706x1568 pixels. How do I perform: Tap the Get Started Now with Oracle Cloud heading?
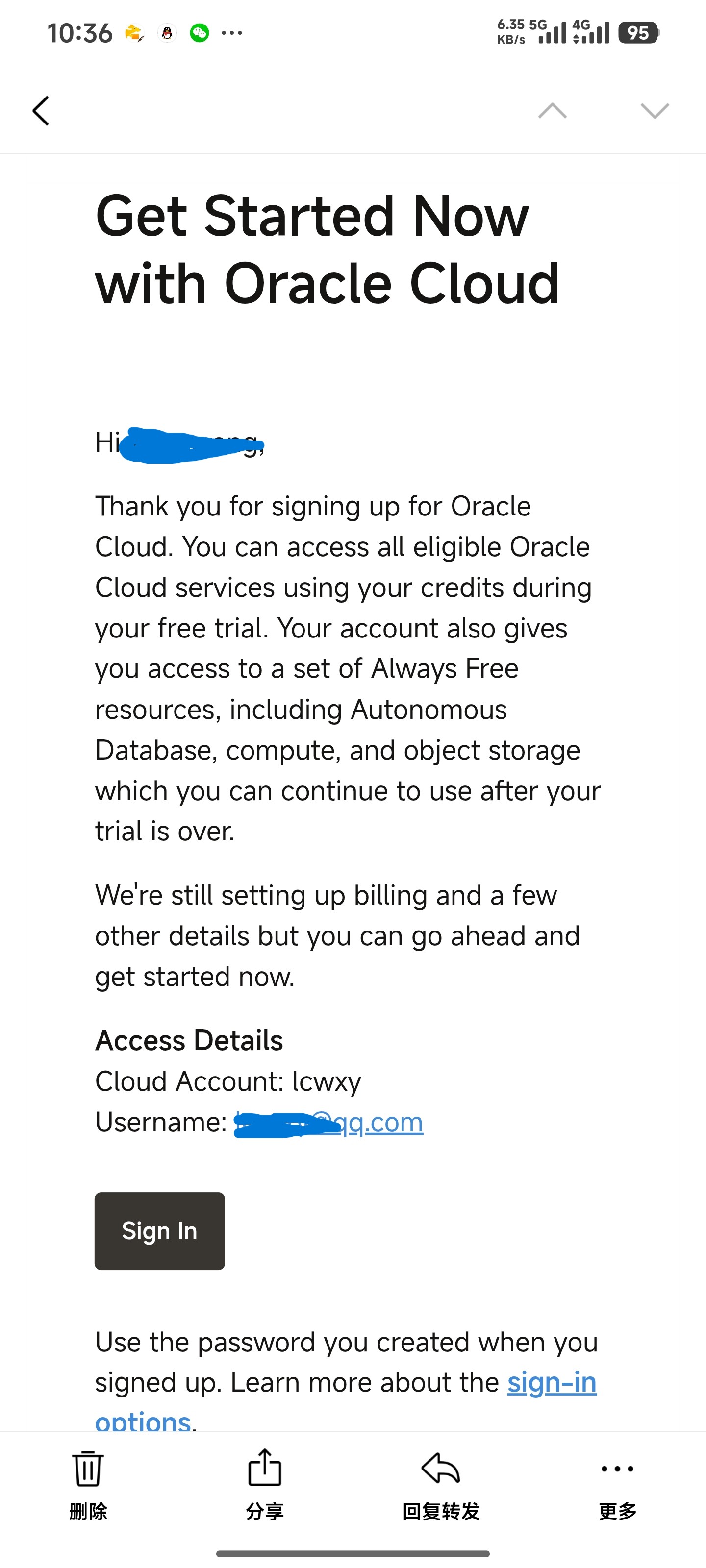pyautogui.click(x=327, y=249)
